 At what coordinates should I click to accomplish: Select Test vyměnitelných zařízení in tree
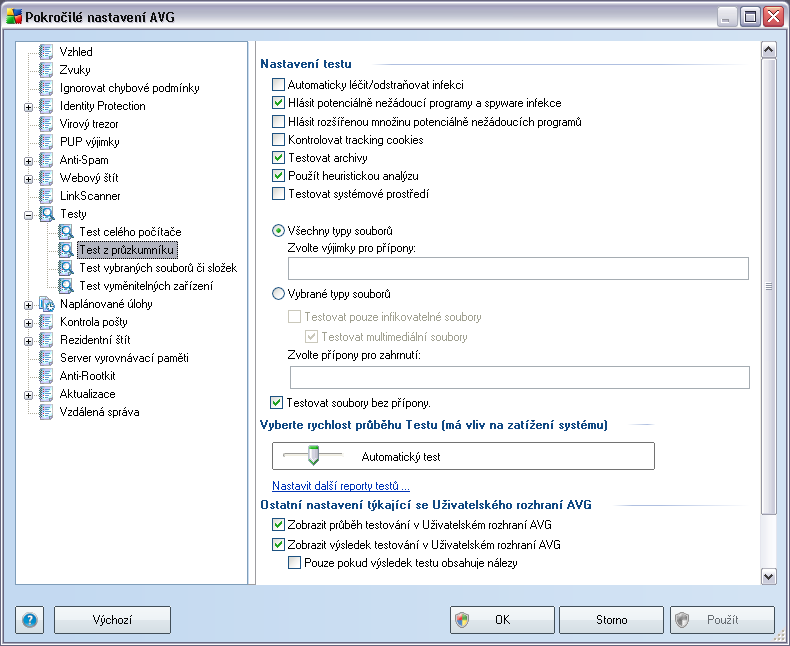(x=146, y=286)
